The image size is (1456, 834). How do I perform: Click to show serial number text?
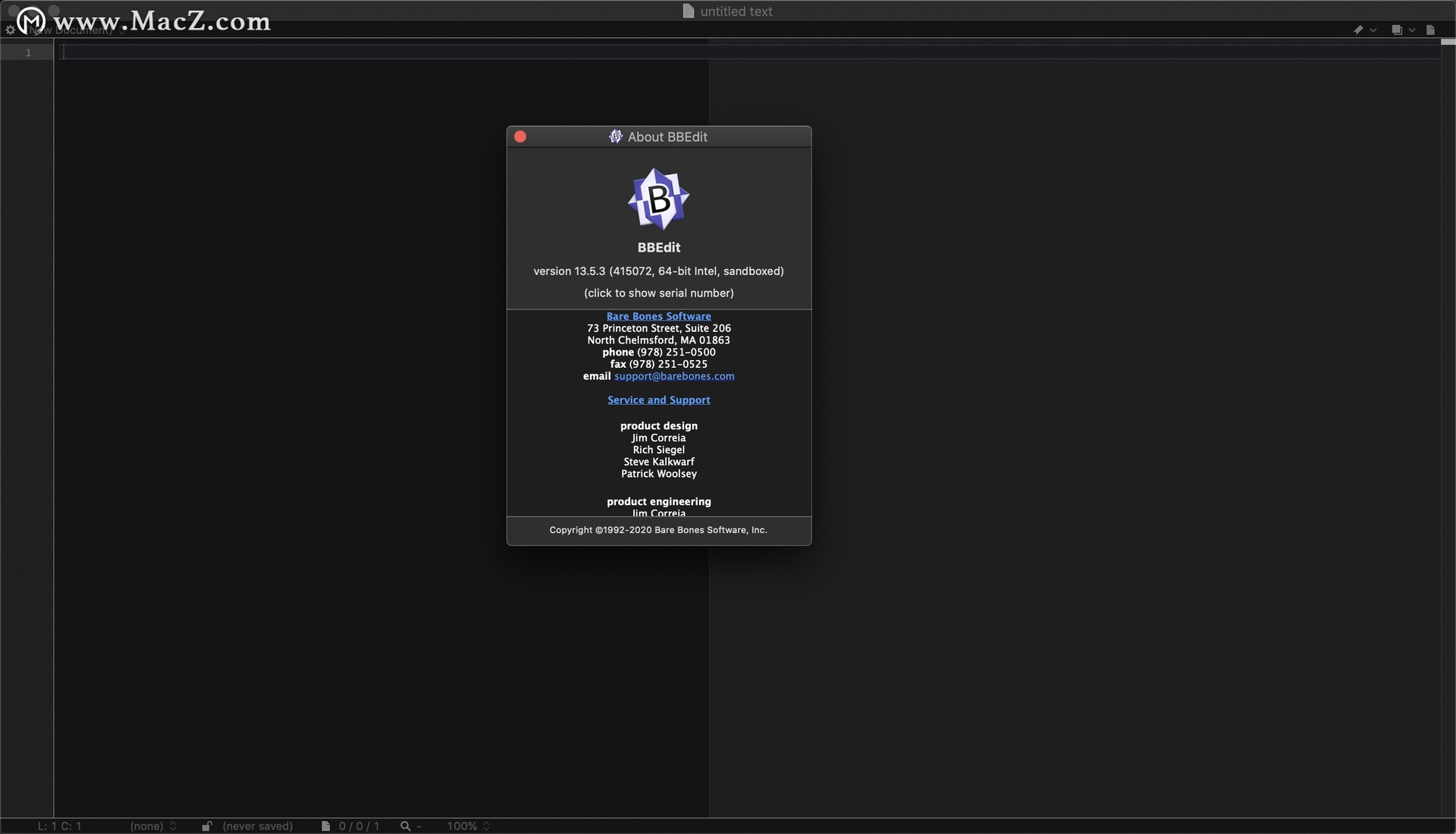658,293
